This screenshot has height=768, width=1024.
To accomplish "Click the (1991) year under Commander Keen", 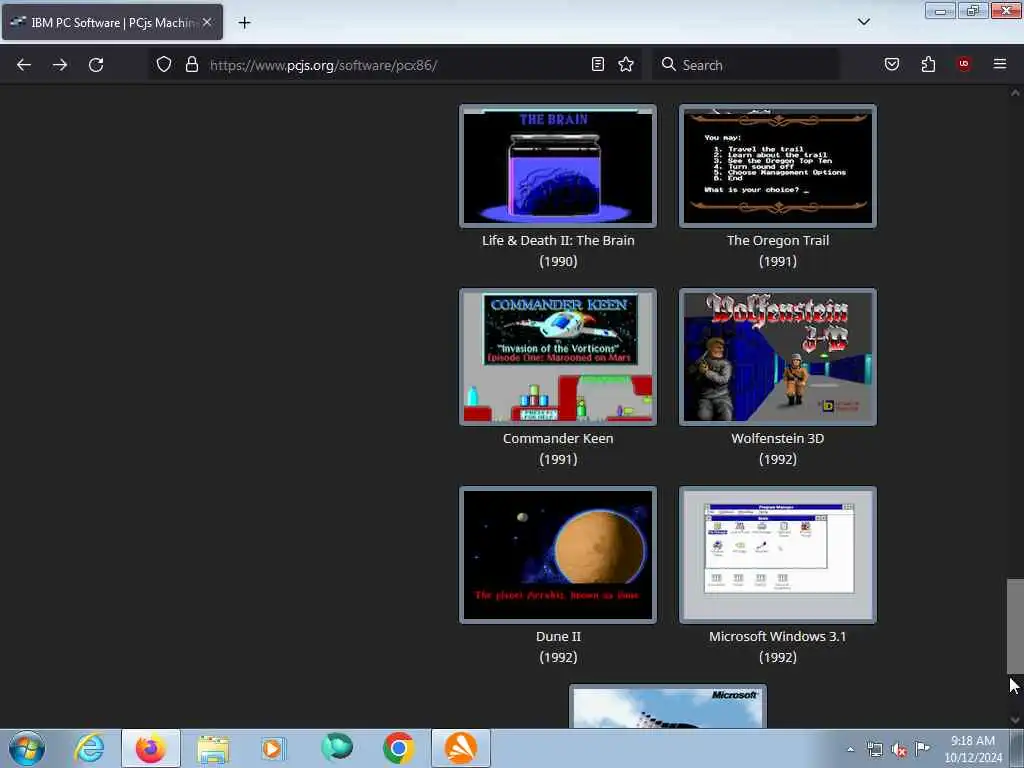I will tap(558, 459).
